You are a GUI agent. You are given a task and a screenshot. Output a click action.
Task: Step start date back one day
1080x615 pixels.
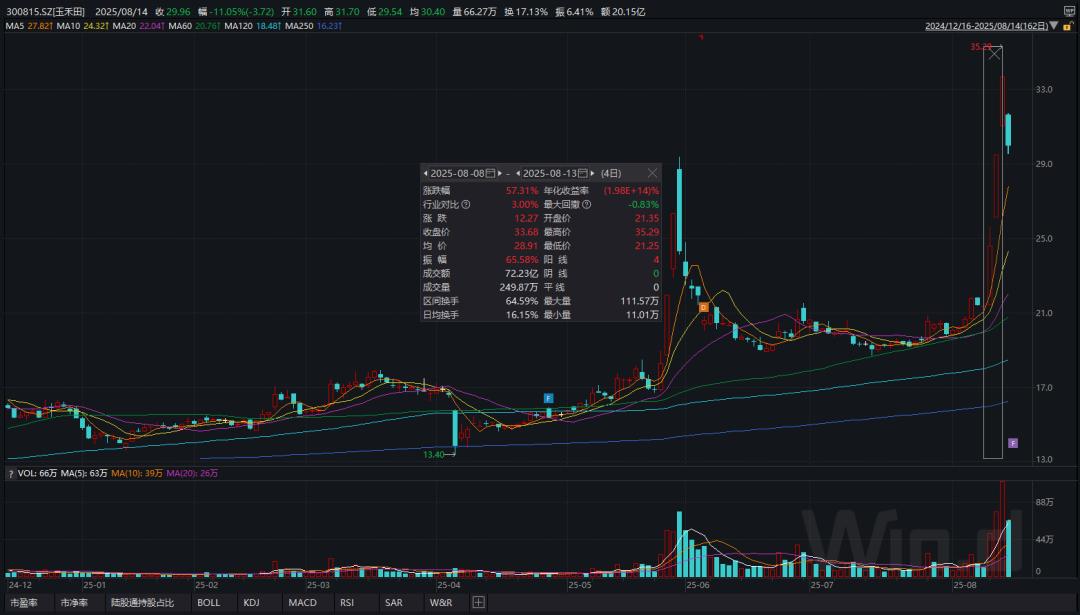click(425, 173)
